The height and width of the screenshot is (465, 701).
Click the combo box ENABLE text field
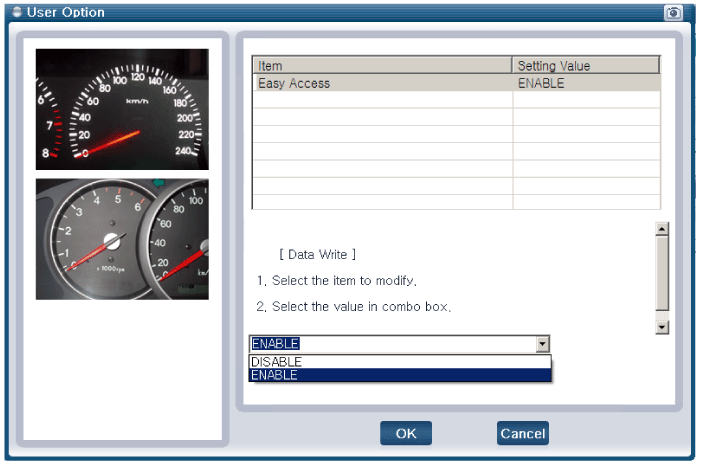[391, 344]
